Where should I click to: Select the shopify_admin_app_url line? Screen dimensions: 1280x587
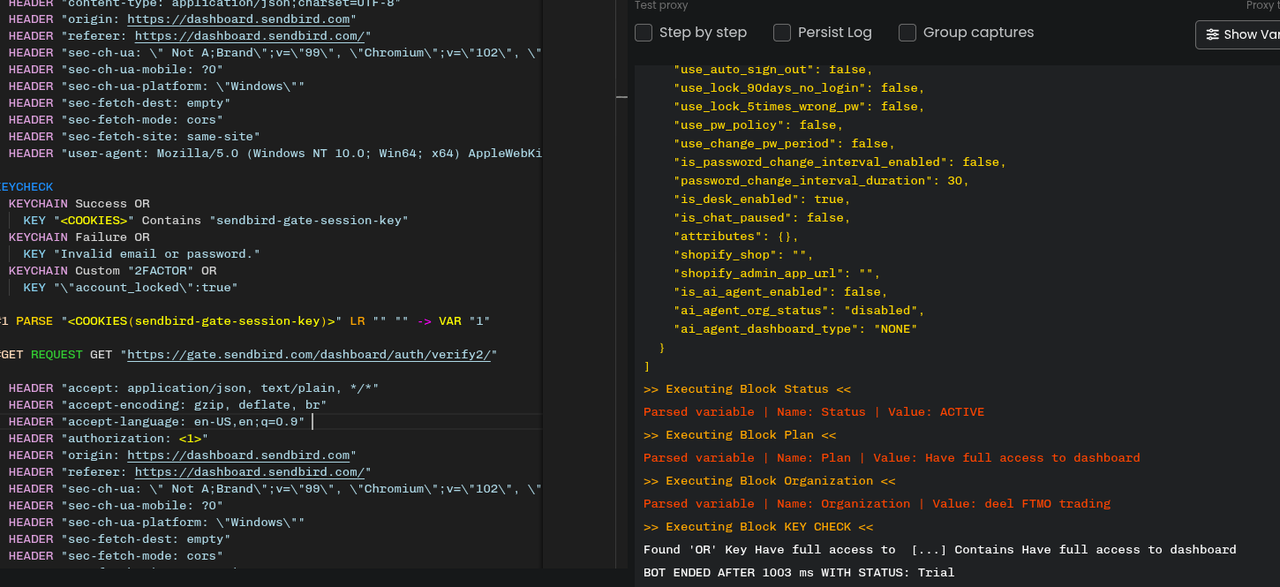click(x=777, y=273)
